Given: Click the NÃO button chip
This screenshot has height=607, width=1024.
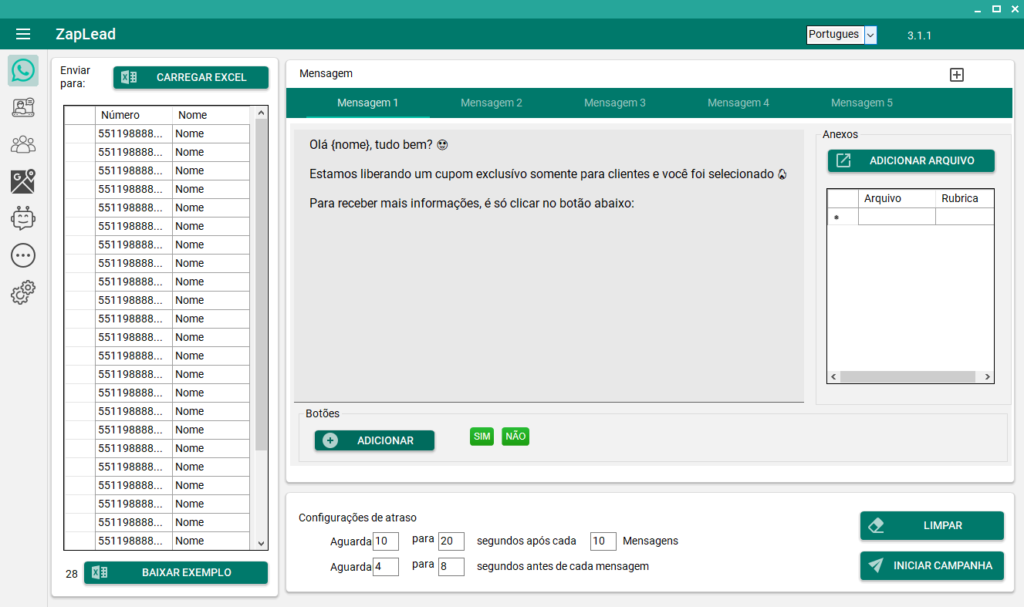Looking at the screenshot, I should (x=515, y=436).
